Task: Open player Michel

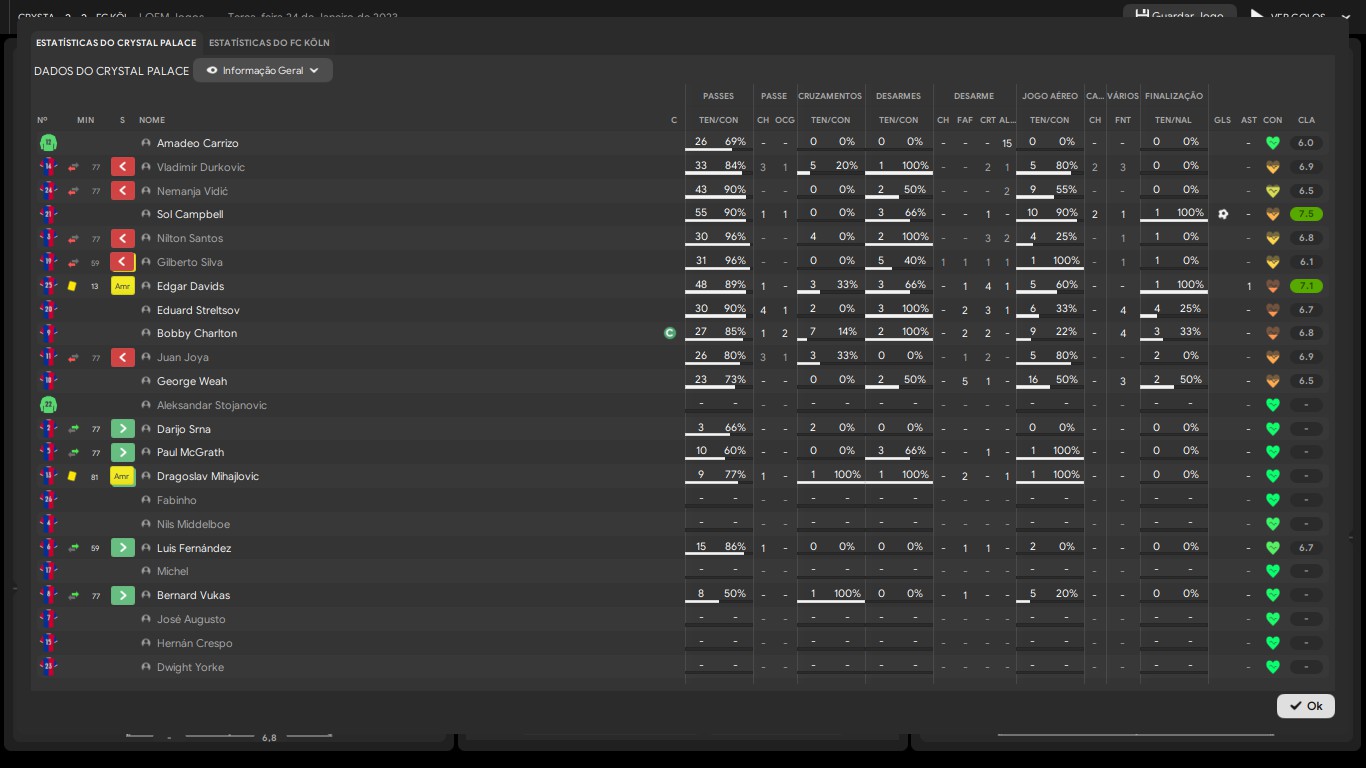Action: click(173, 571)
